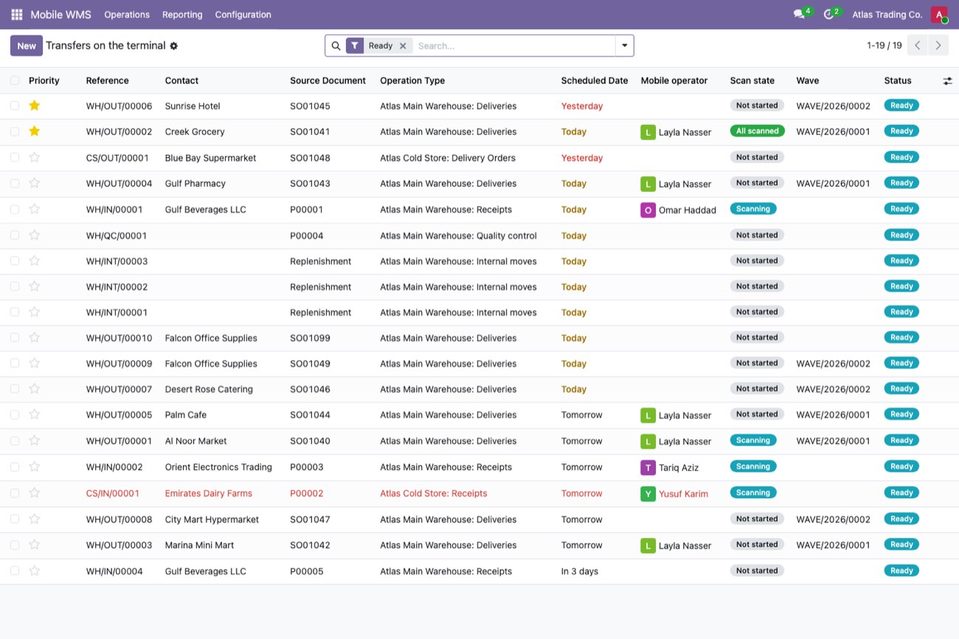Go to the next page of records
This screenshot has width=959, height=639.
pyautogui.click(x=938, y=45)
